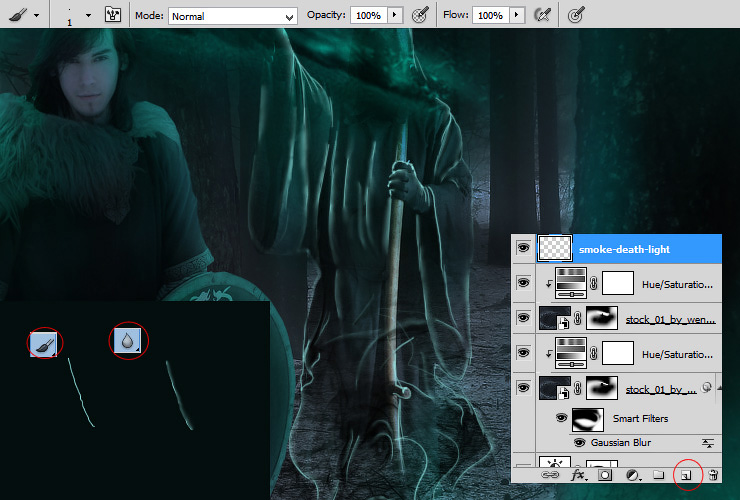740x500 pixels.
Task: Select the Smart Filters mask thumbnail
Action: click(x=588, y=419)
